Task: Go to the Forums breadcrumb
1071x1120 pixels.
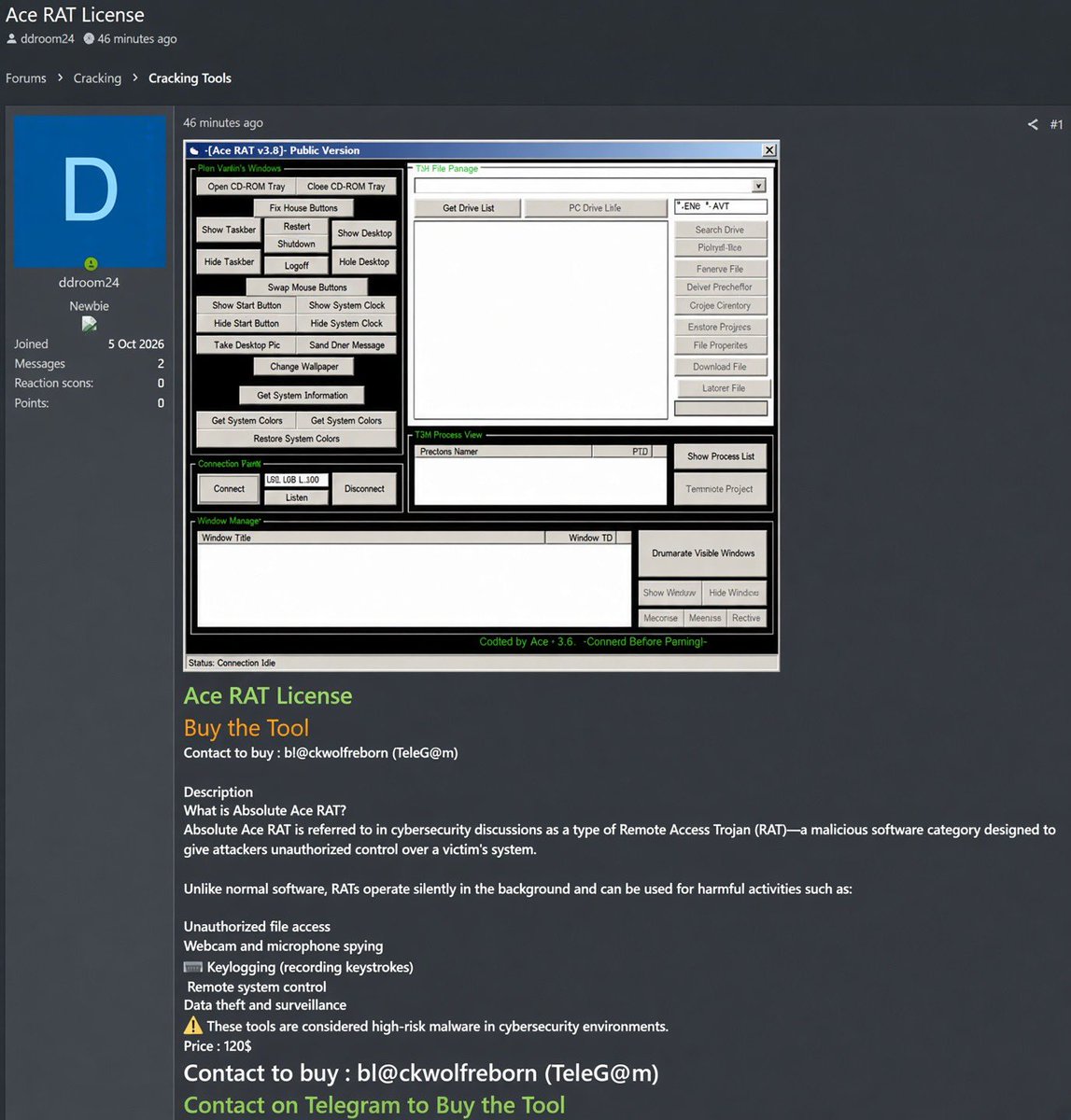Action: click(26, 78)
